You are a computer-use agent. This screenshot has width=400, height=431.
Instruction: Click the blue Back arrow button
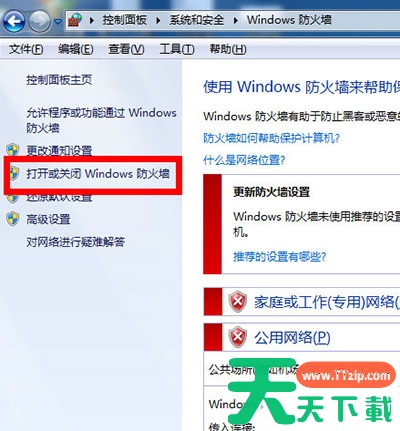14,22
